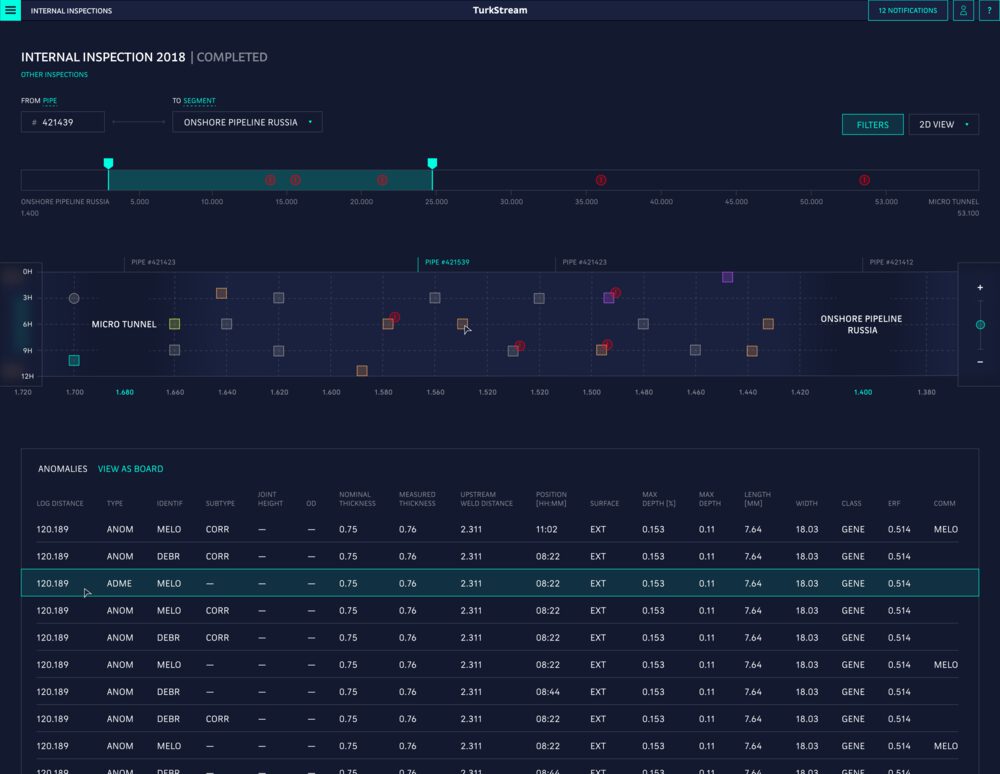Select the teal anomaly square marker

[74, 360]
